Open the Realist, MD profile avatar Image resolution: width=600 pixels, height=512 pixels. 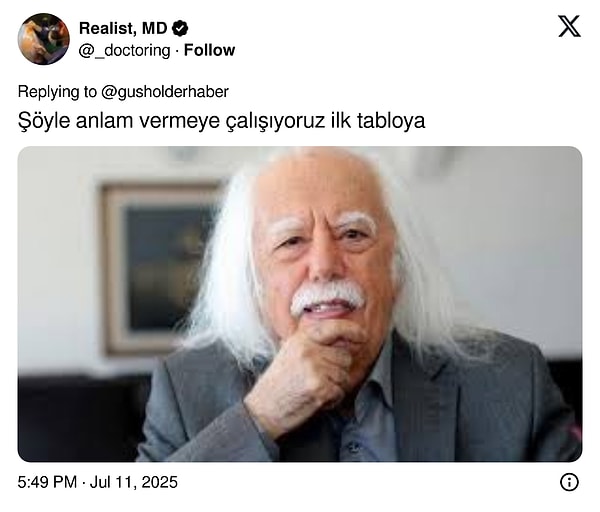[x=44, y=39]
